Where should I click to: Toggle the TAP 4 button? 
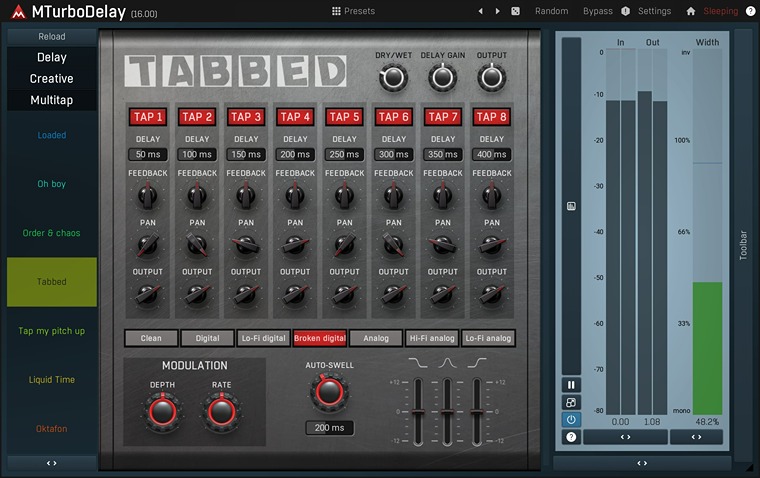(x=295, y=117)
